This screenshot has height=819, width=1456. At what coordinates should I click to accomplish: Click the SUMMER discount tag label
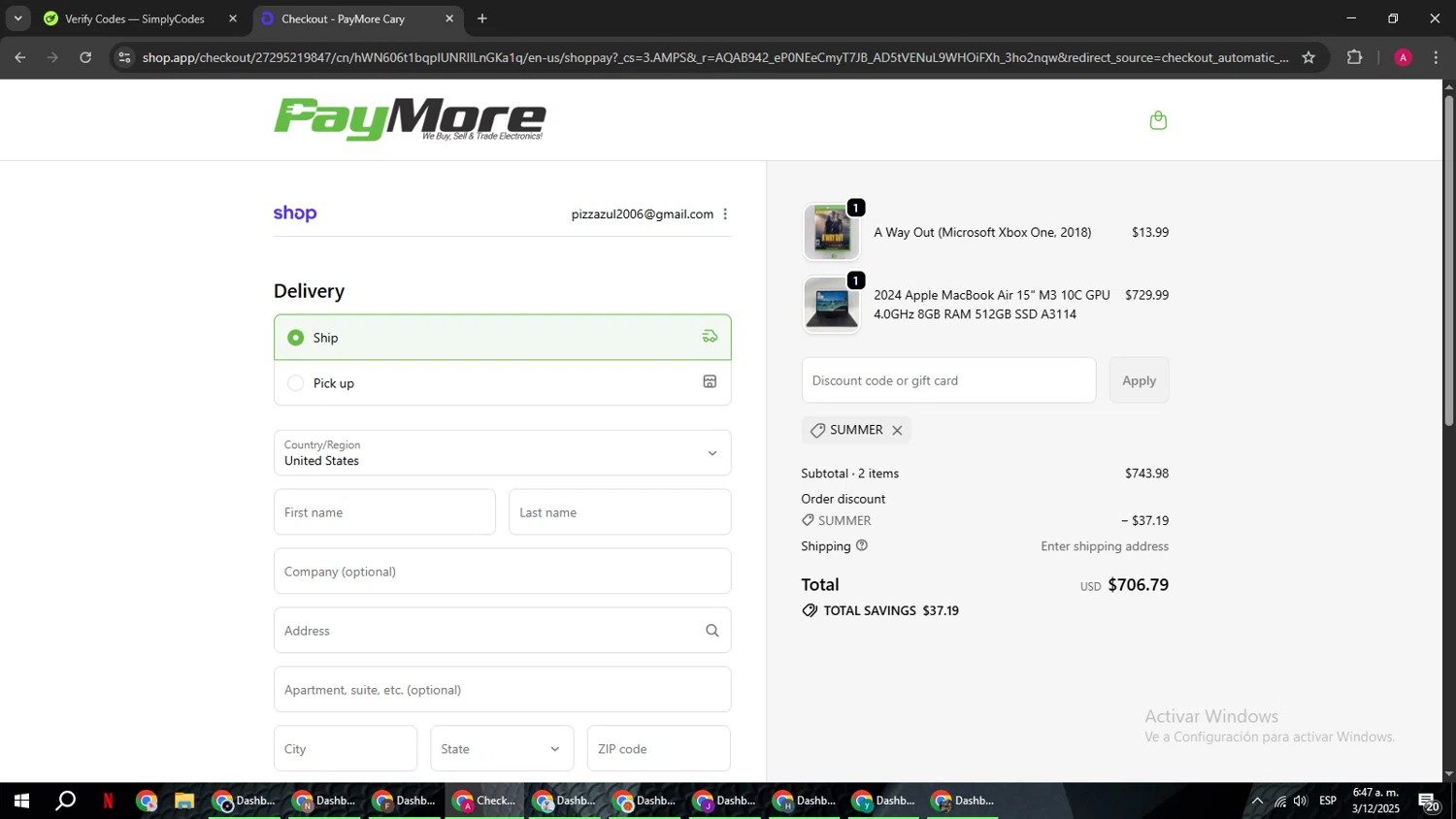click(856, 430)
